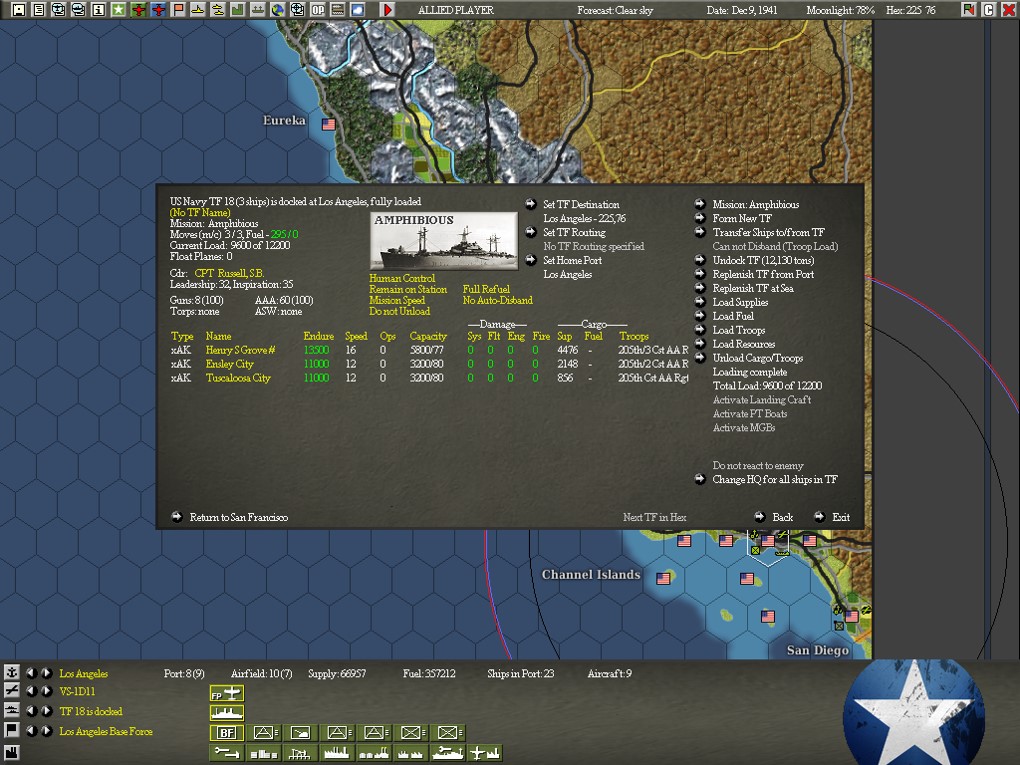
Task: Click Set Home Port
Action: [572, 260]
